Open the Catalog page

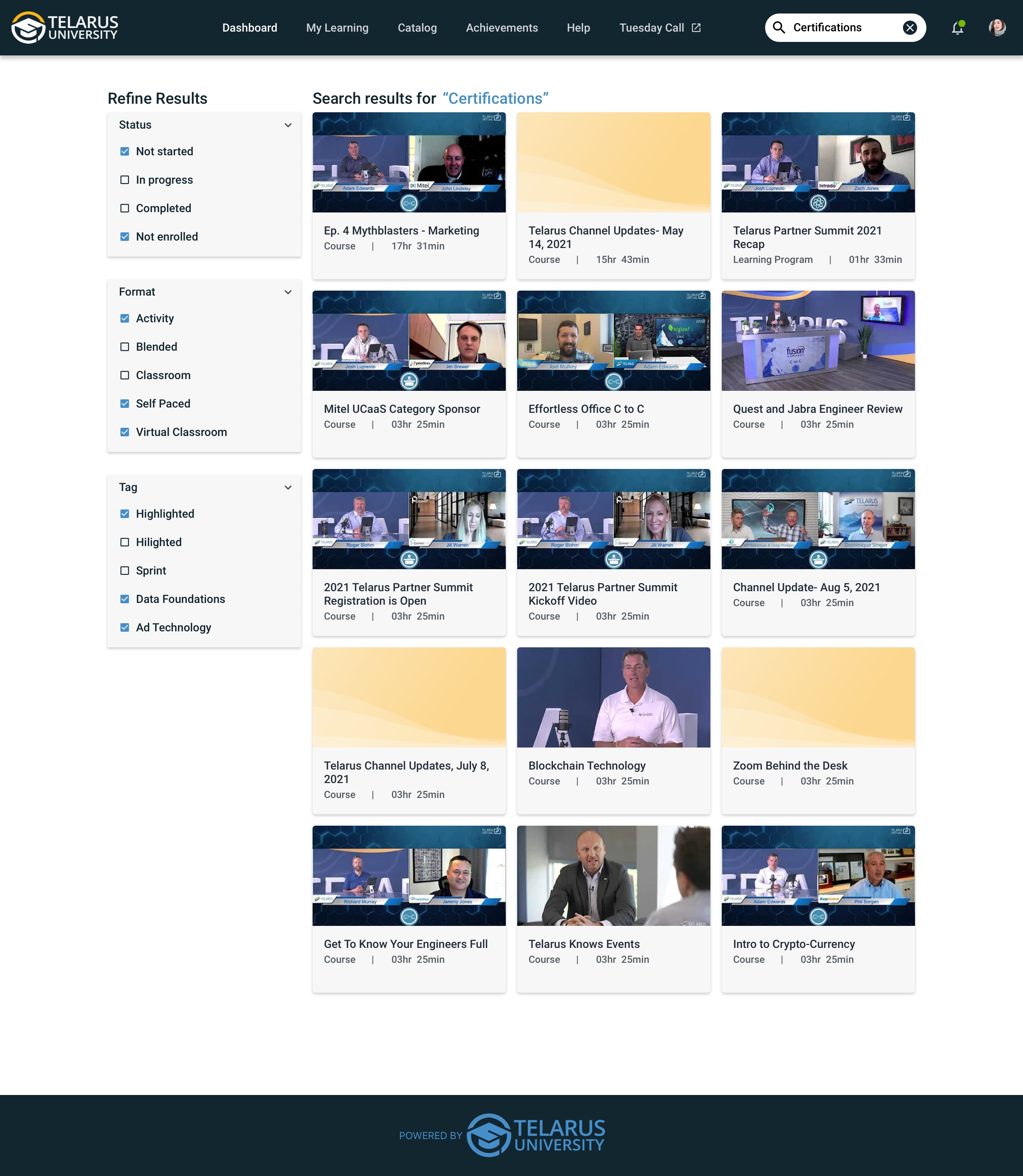pos(417,27)
